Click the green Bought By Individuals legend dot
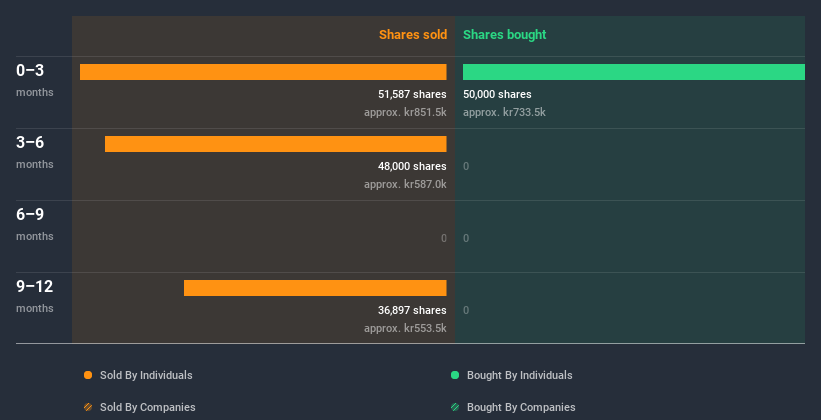Viewport: 821px width, 420px height. tap(455, 375)
